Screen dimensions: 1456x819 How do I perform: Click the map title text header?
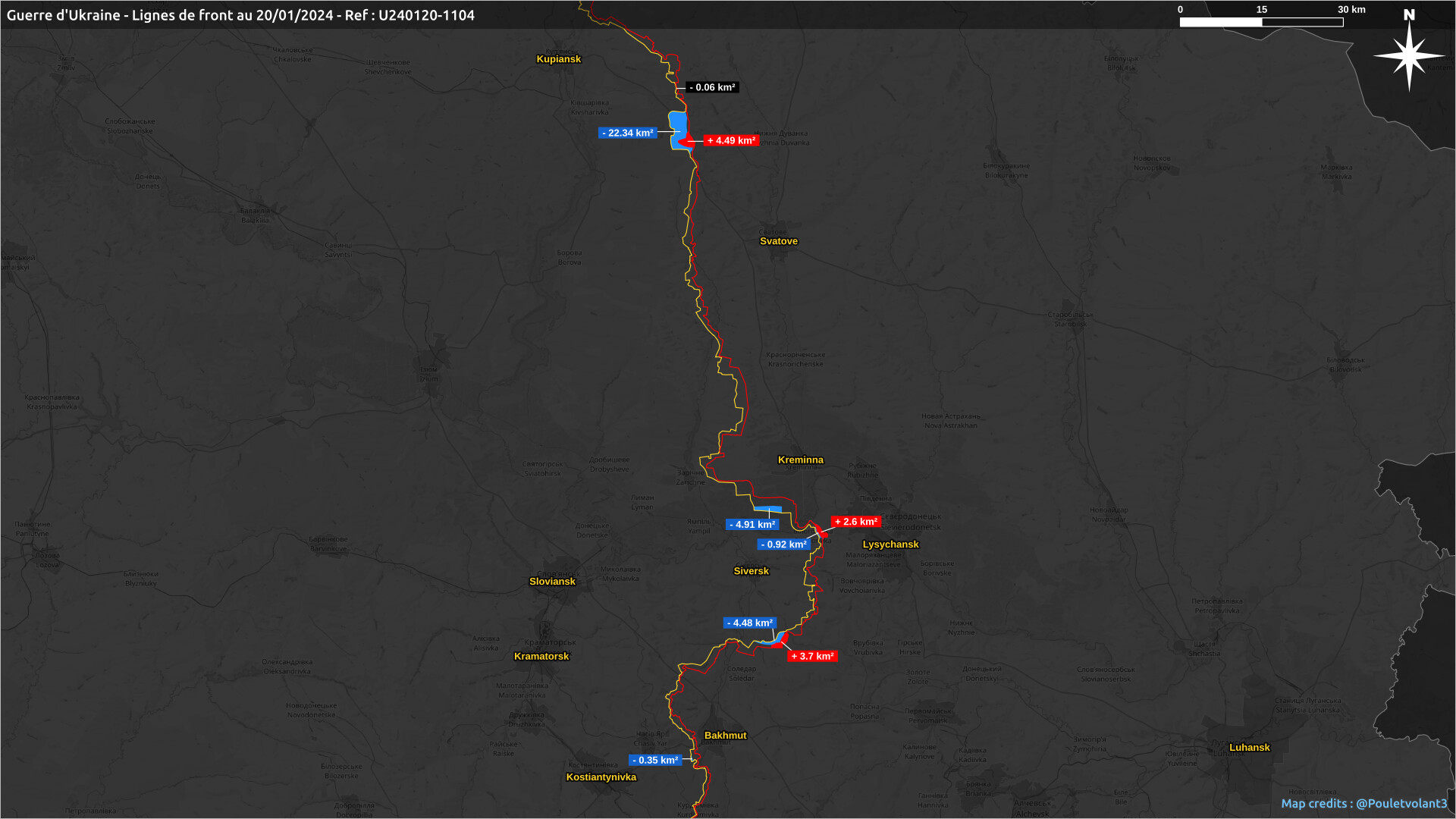coord(240,15)
